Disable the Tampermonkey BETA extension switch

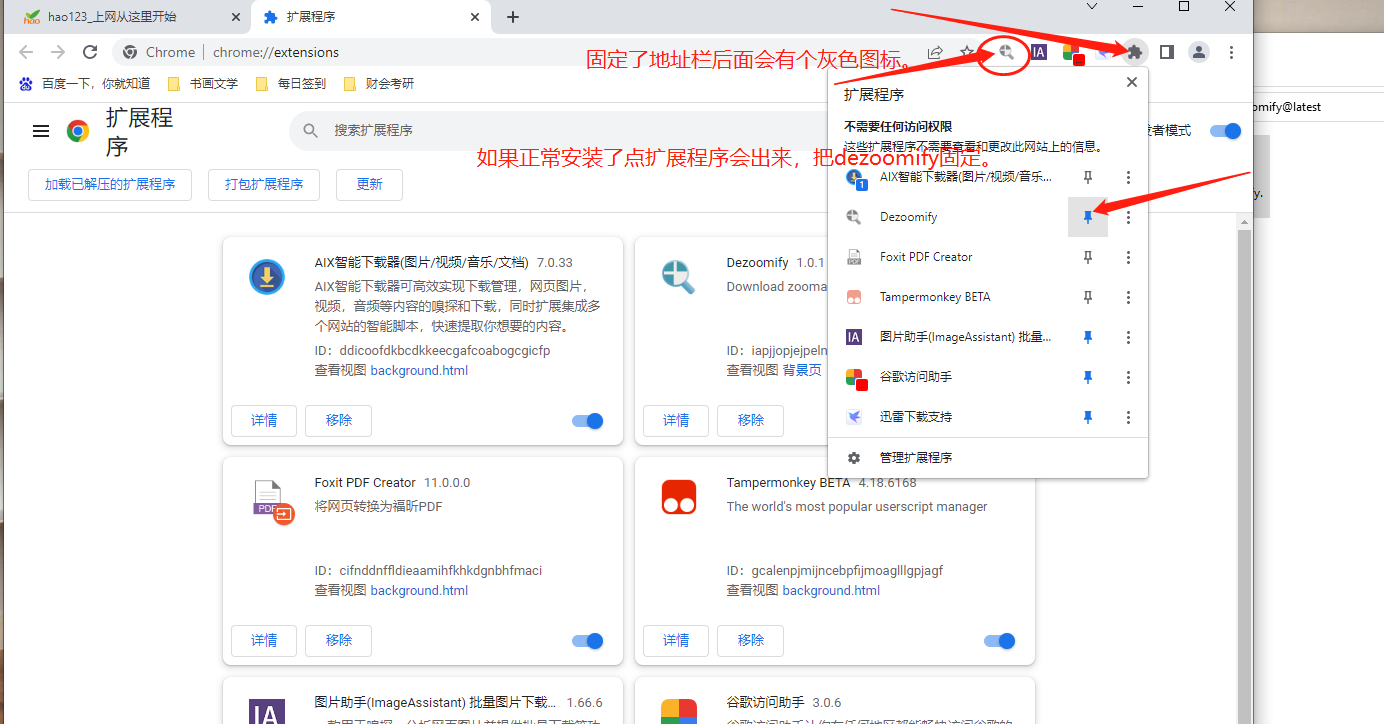tap(1000, 641)
